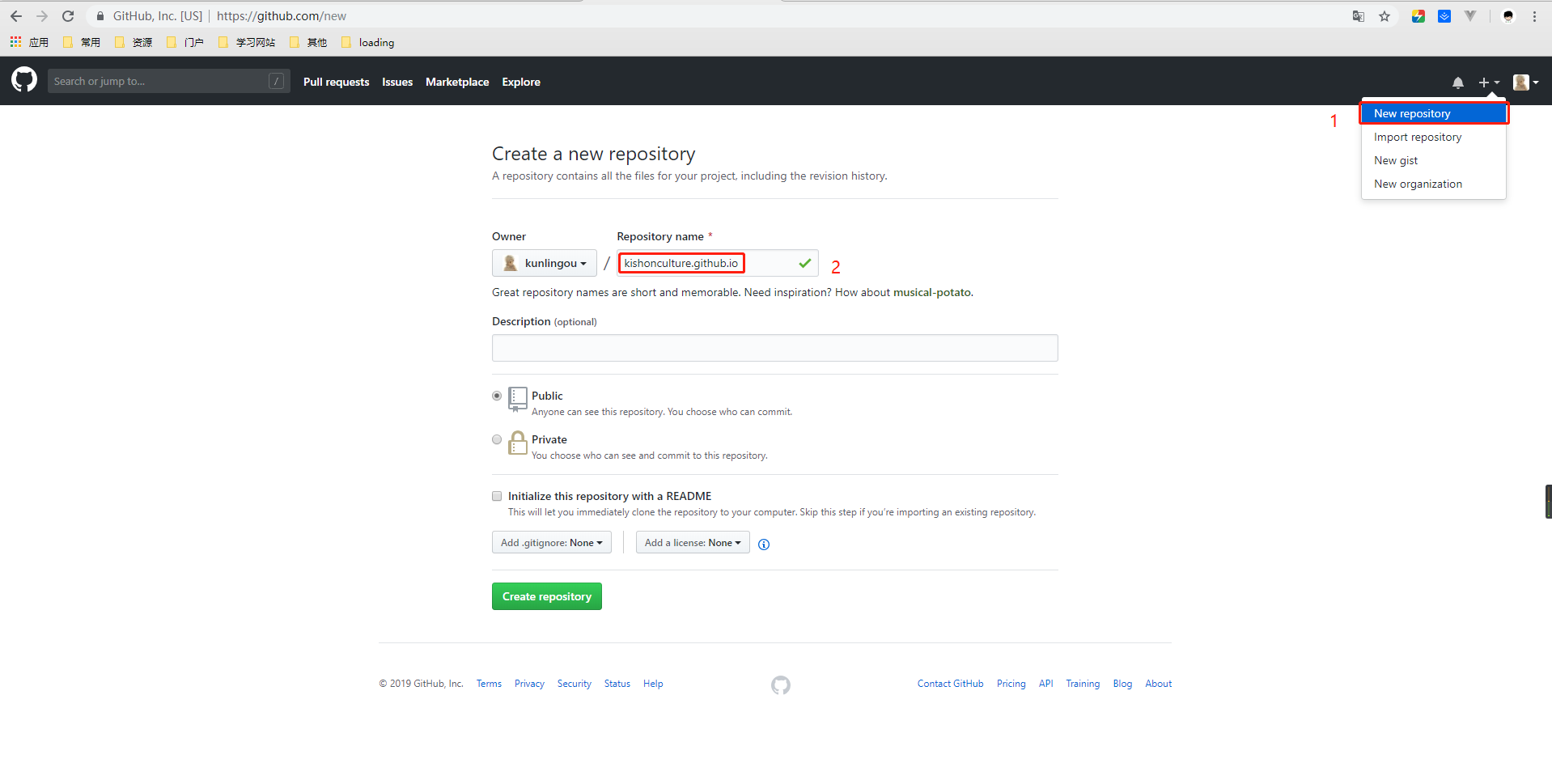Open the Status footer link
The width and height of the screenshot is (1552, 784).
(x=617, y=684)
